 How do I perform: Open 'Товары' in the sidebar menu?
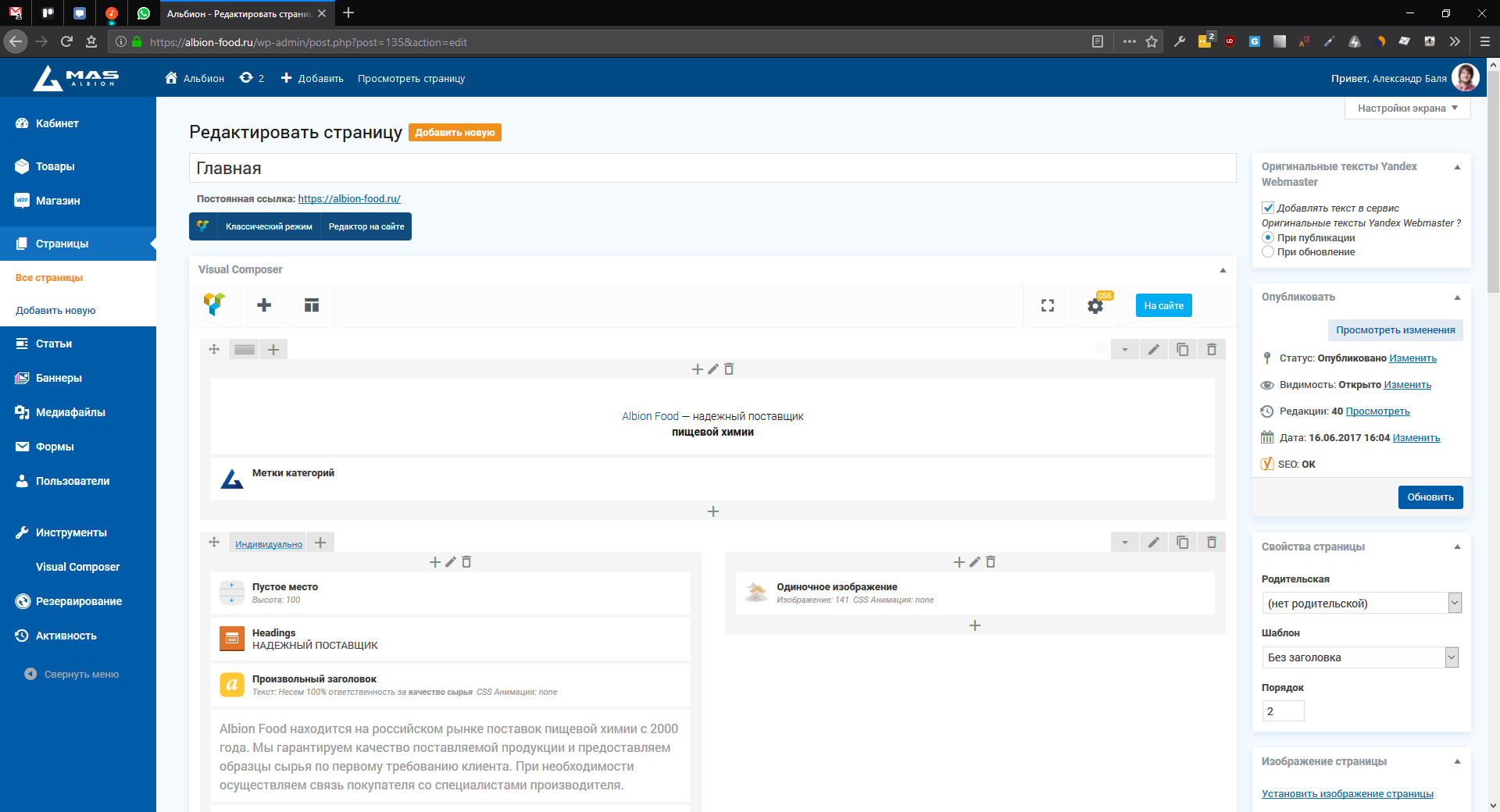click(x=55, y=166)
